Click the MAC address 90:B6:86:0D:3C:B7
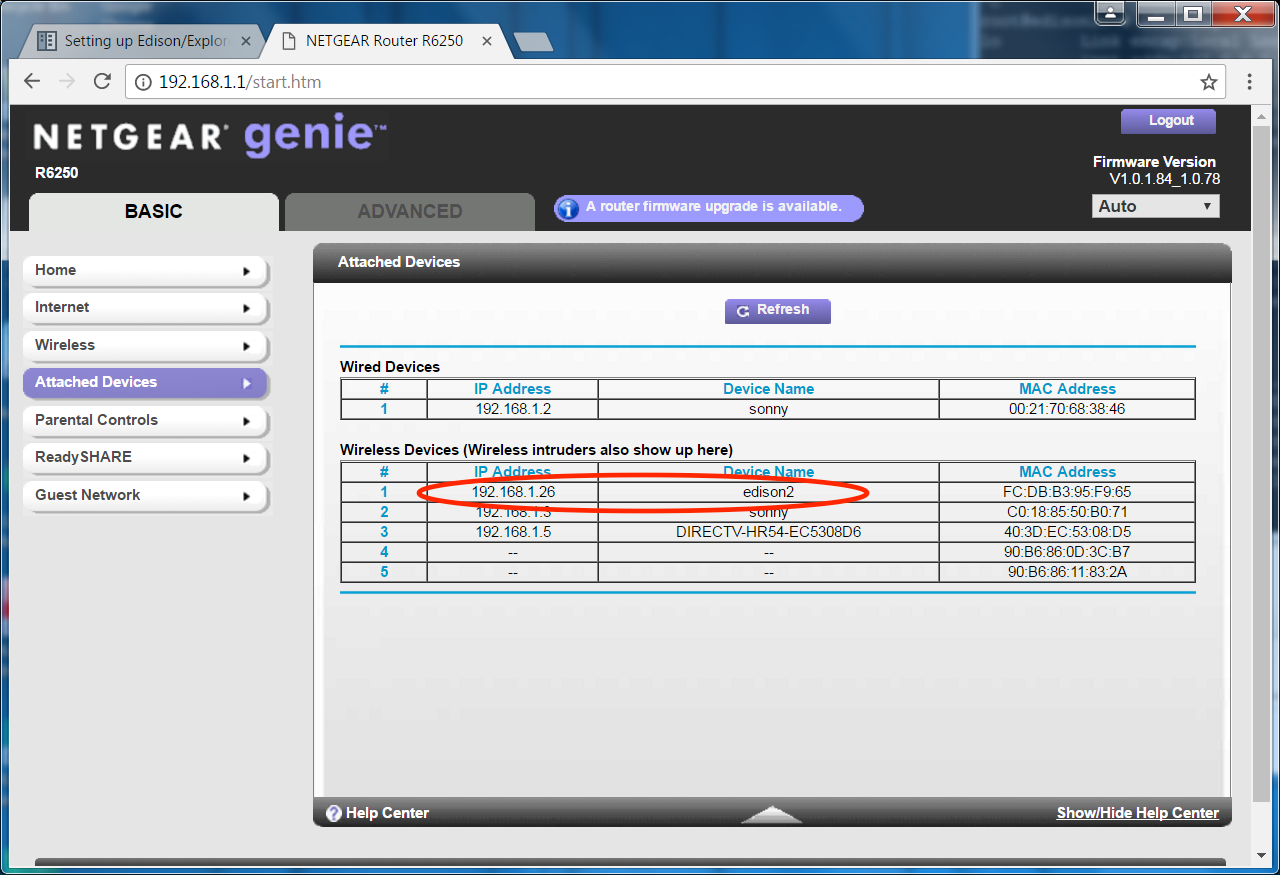The width and height of the screenshot is (1280, 875). (x=1067, y=552)
